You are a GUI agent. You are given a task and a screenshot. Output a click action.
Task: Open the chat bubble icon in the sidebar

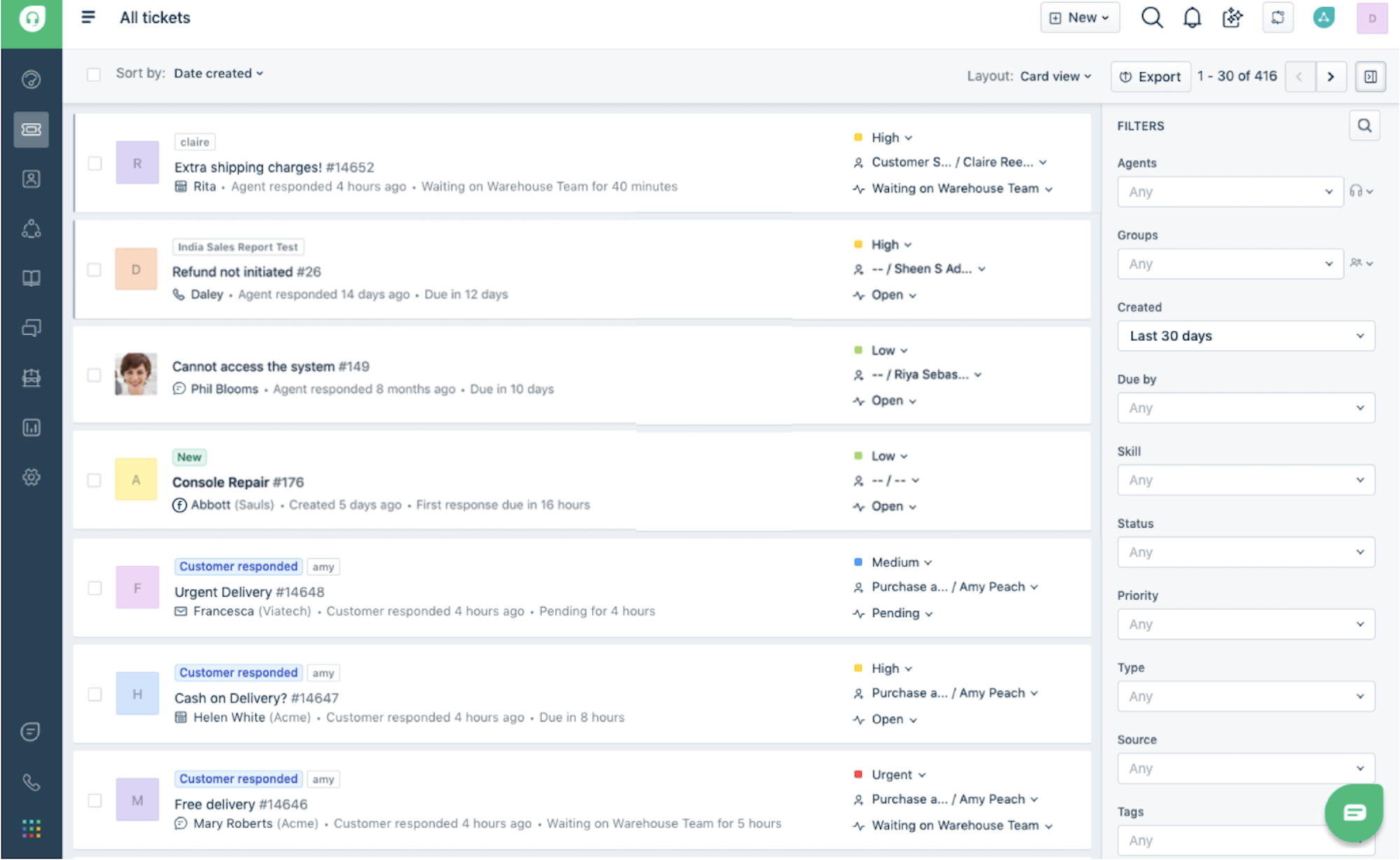pyautogui.click(x=30, y=731)
